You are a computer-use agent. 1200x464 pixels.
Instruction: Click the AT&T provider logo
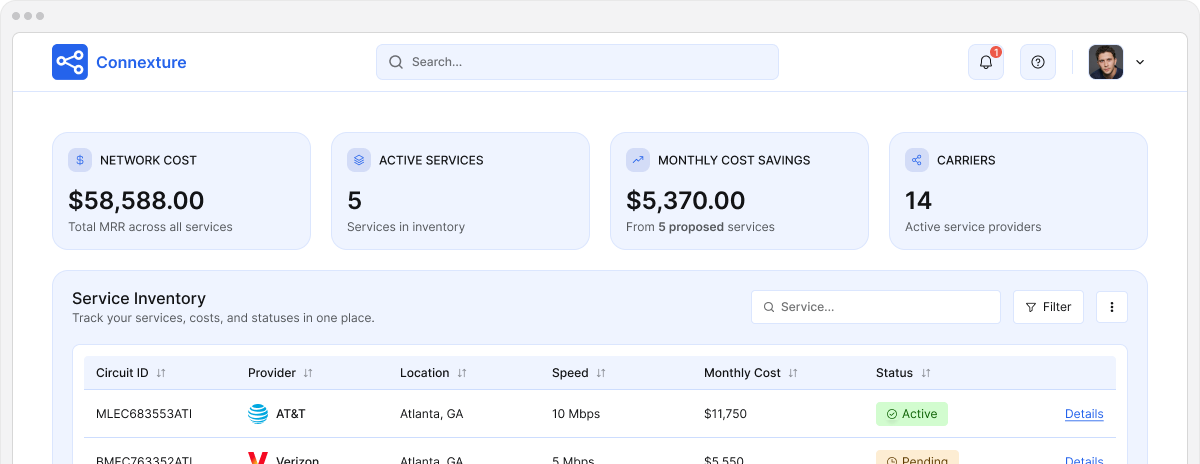(258, 414)
